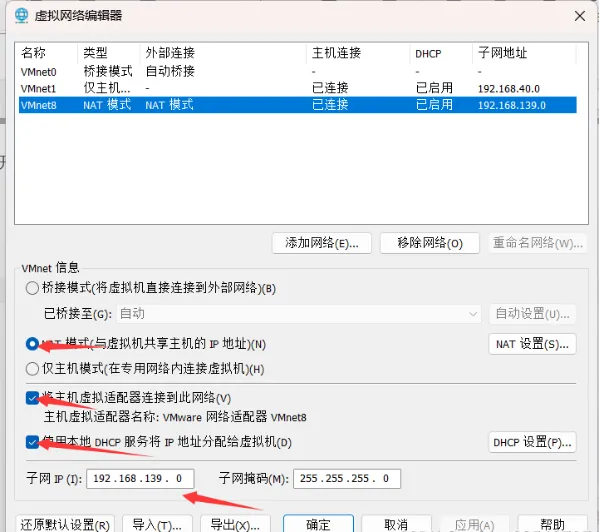Click 仅主机... type cell of VMnet1

pos(107,88)
